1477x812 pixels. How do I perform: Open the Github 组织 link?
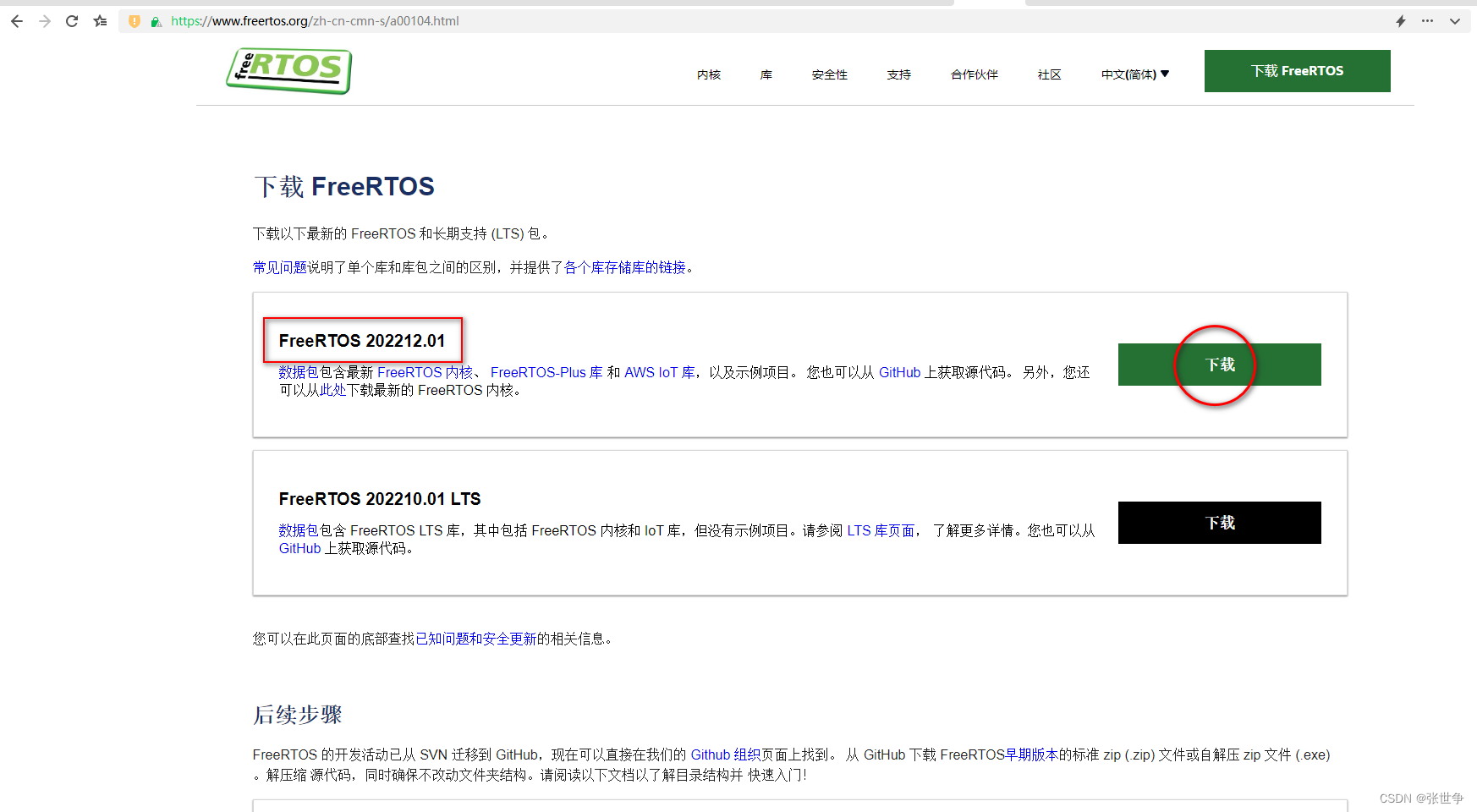[x=726, y=754]
